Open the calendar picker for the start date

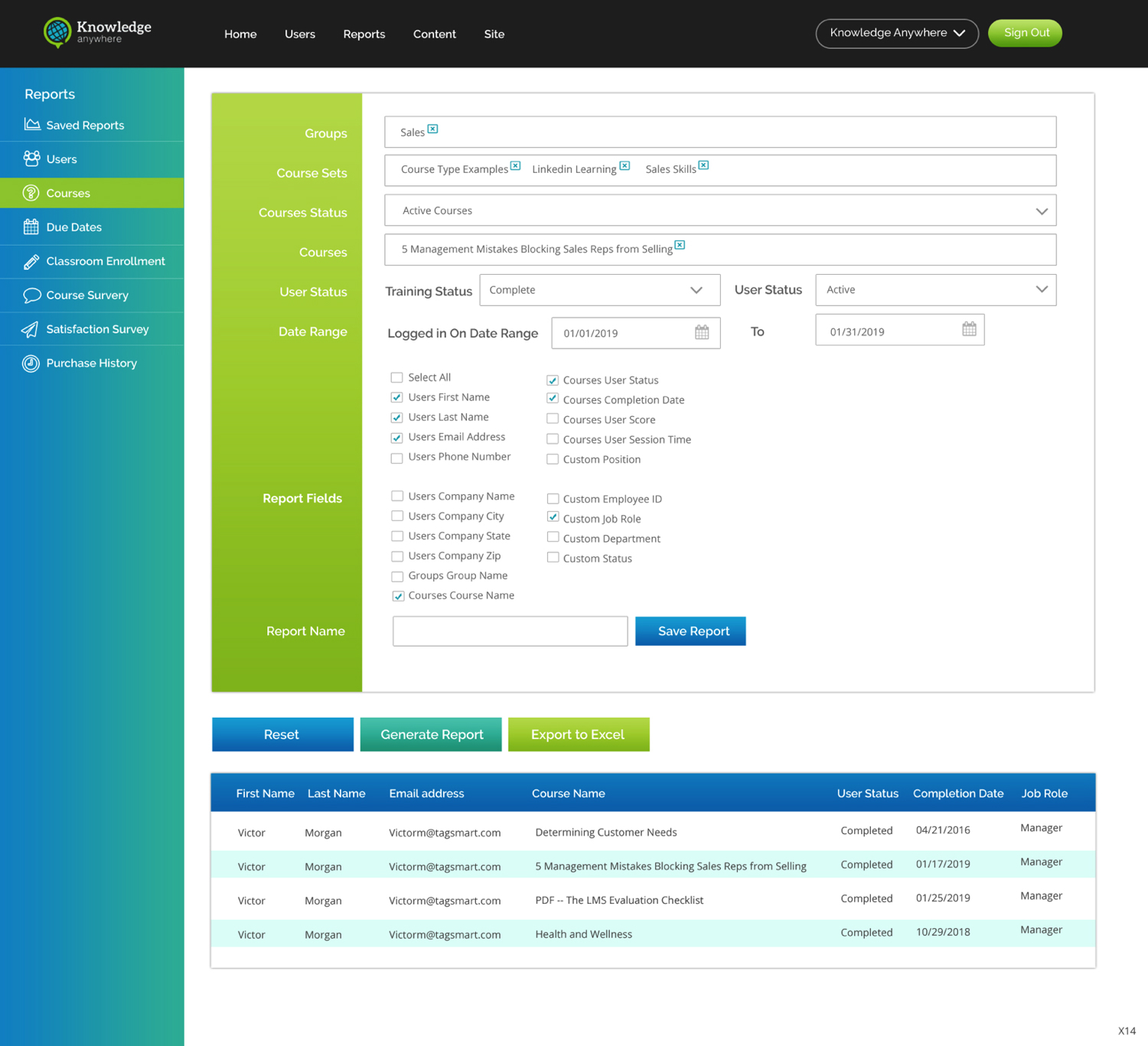pyautogui.click(x=702, y=332)
